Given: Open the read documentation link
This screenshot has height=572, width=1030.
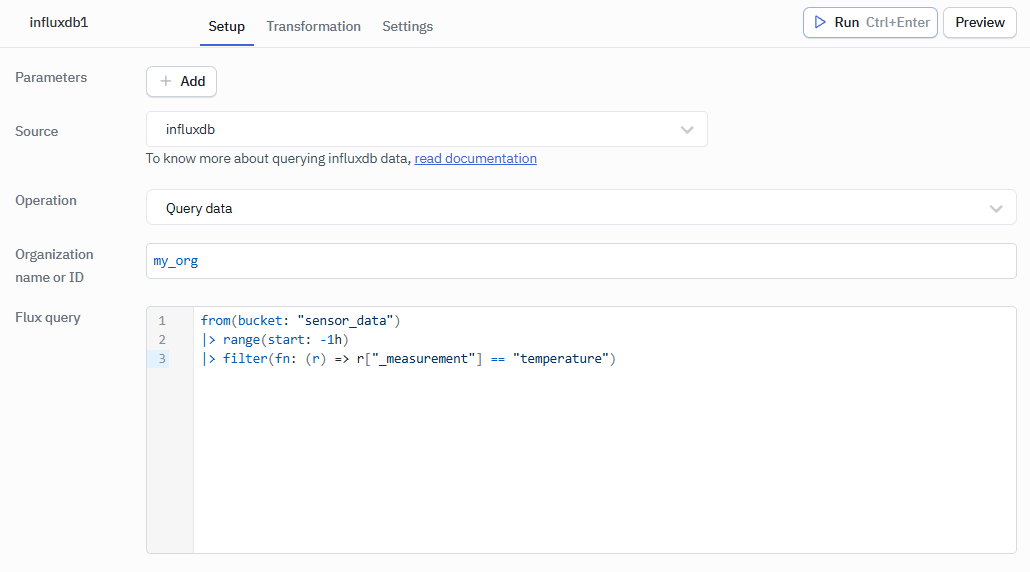Looking at the screenshot, I should pos(475,158).
